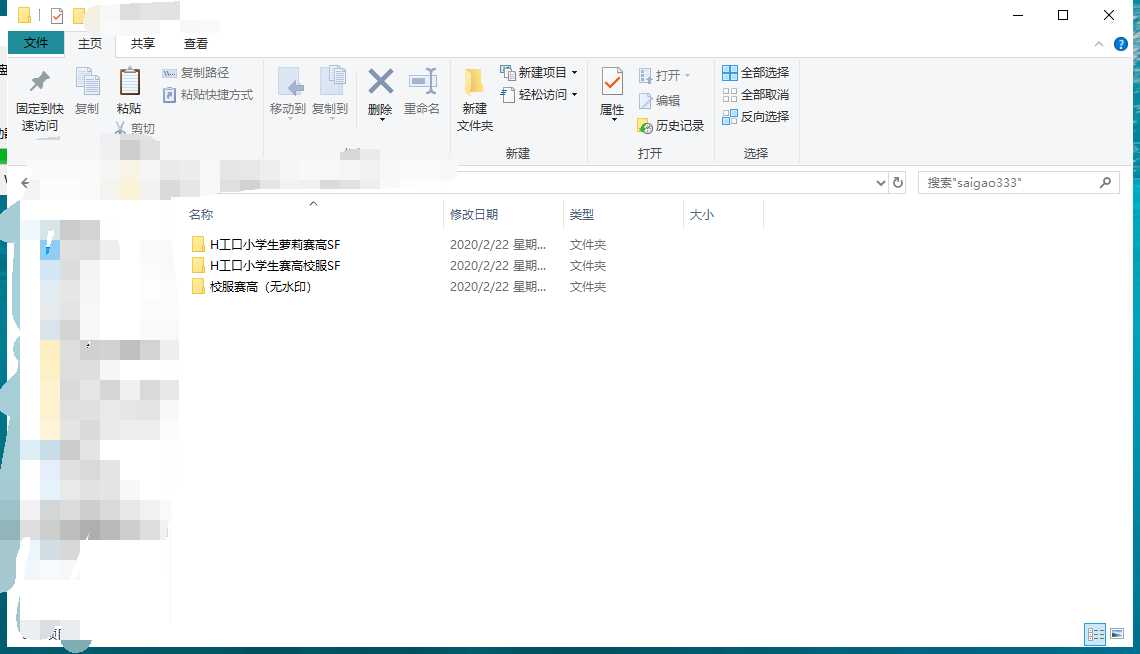Click 反向选择 (Invert selection)
The image size is (1140, 654).
coord(755,116)
